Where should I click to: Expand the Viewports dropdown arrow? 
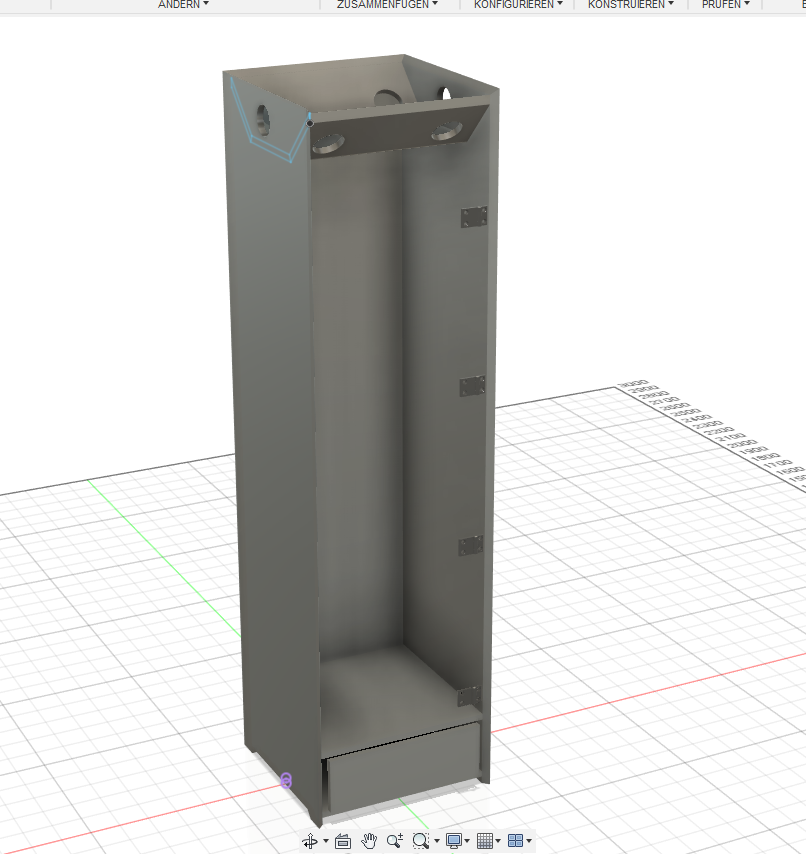(529, 841)
